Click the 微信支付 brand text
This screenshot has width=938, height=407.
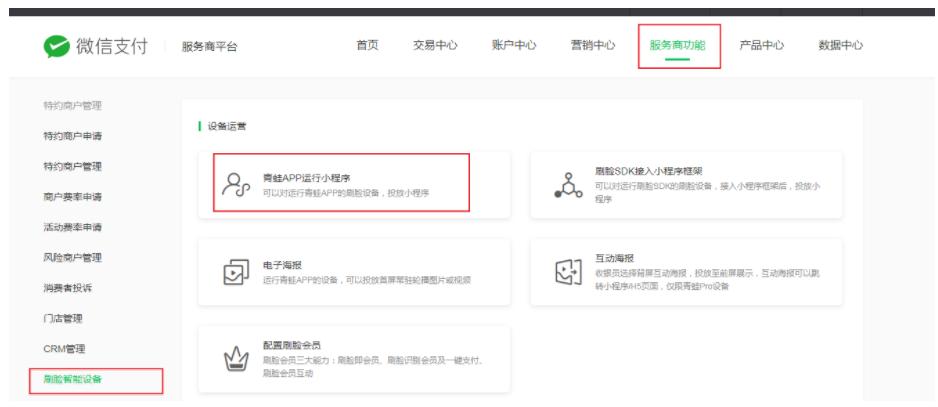pyautogui.click(x=111, y=46)
